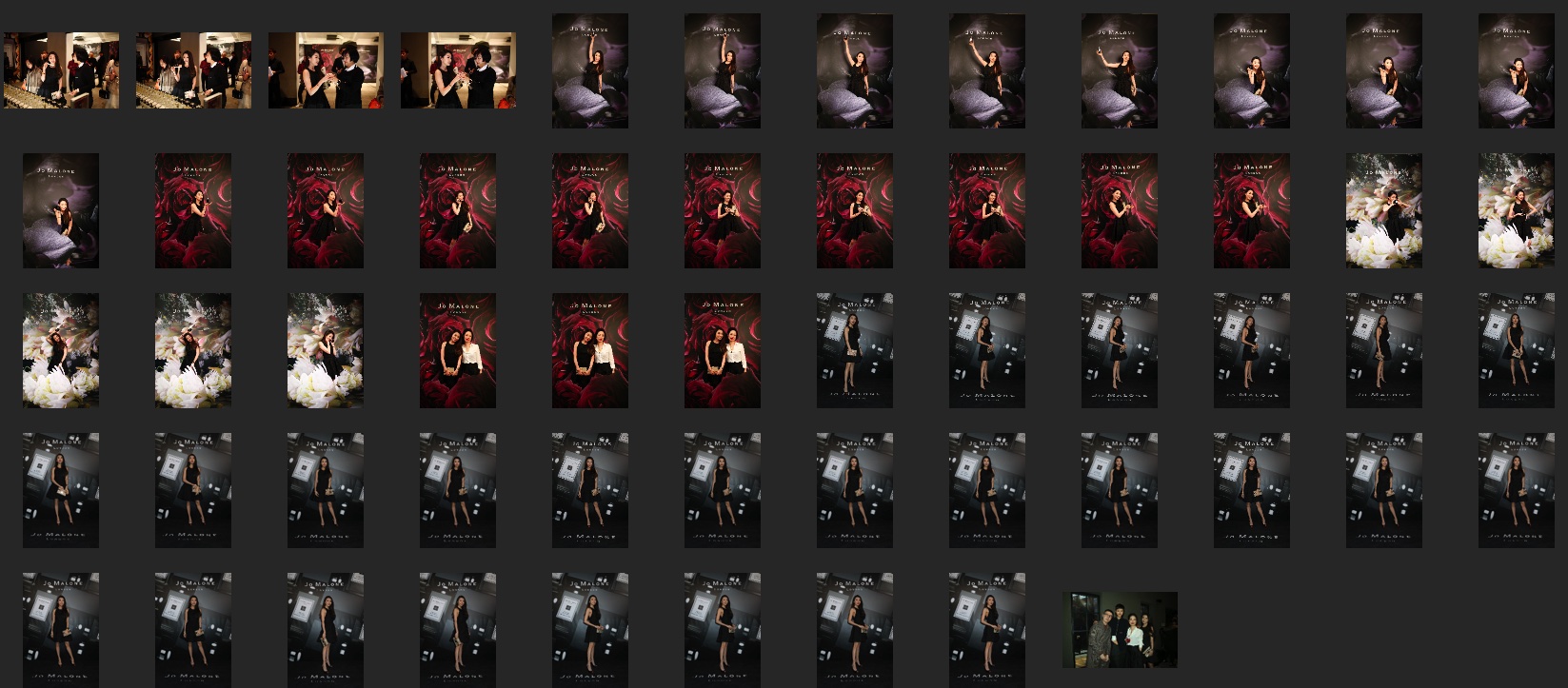Select the last two-women red rose photo
1568x688 pixels.
pos(723,350)
